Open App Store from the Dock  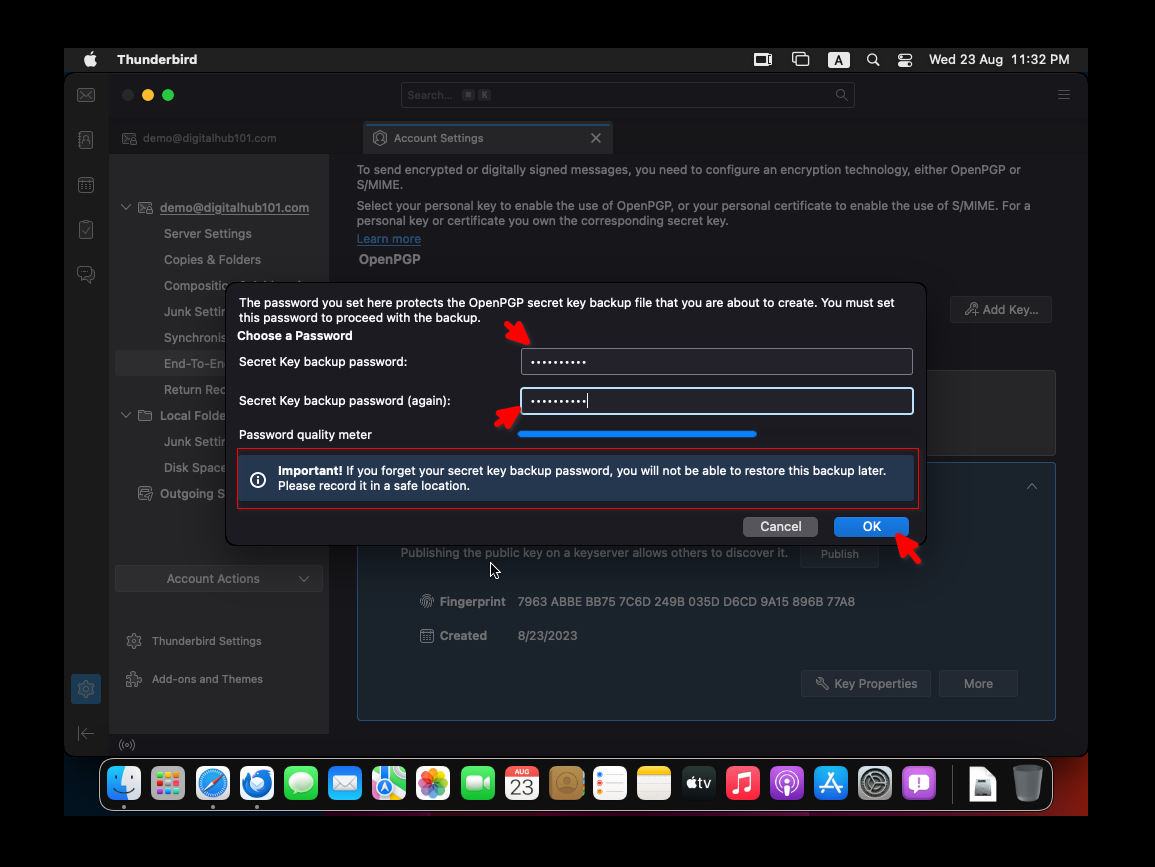(x=831, y=783)
